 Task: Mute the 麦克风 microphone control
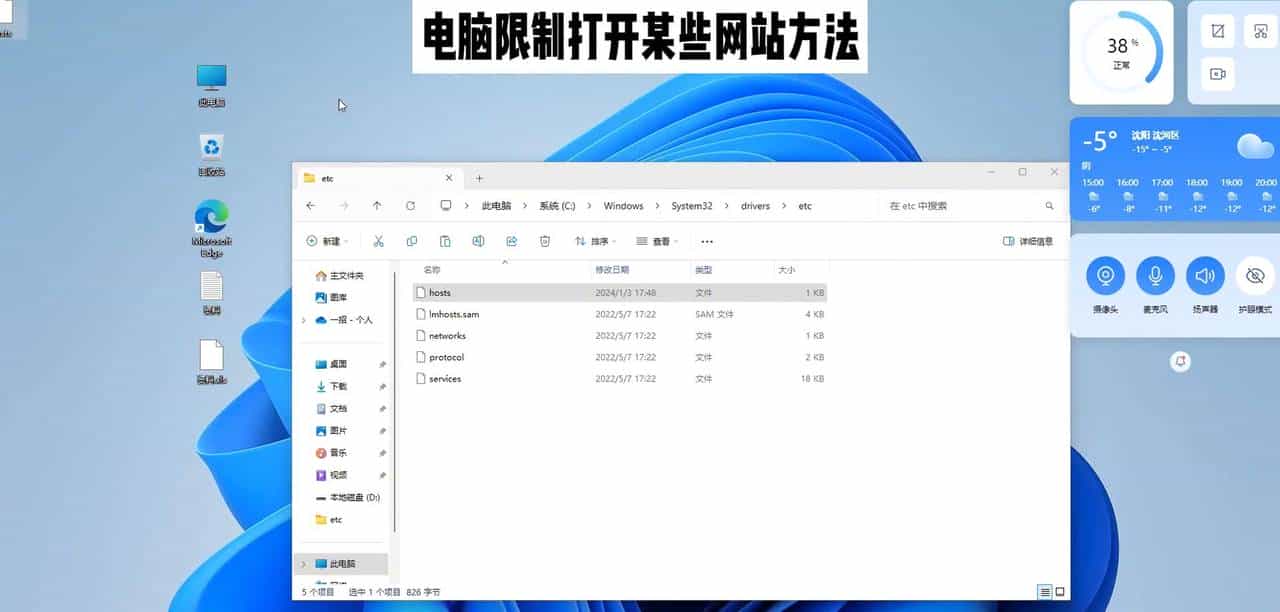pyautogui.click(x=1154, y=278)
